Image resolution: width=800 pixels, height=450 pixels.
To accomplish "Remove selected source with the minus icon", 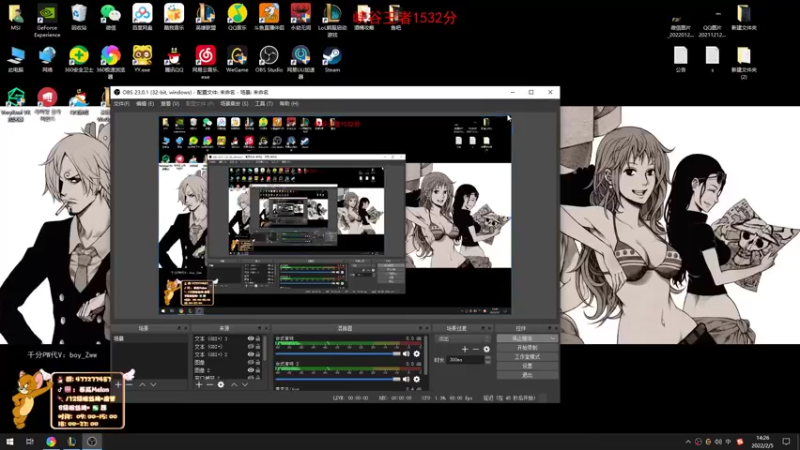I will (210, 385).
